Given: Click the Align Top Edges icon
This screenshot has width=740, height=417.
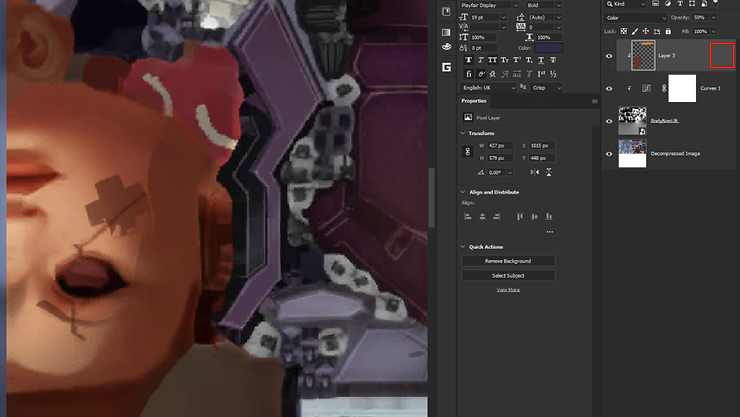Looking at the screenshot, I should tap(520, 216).
